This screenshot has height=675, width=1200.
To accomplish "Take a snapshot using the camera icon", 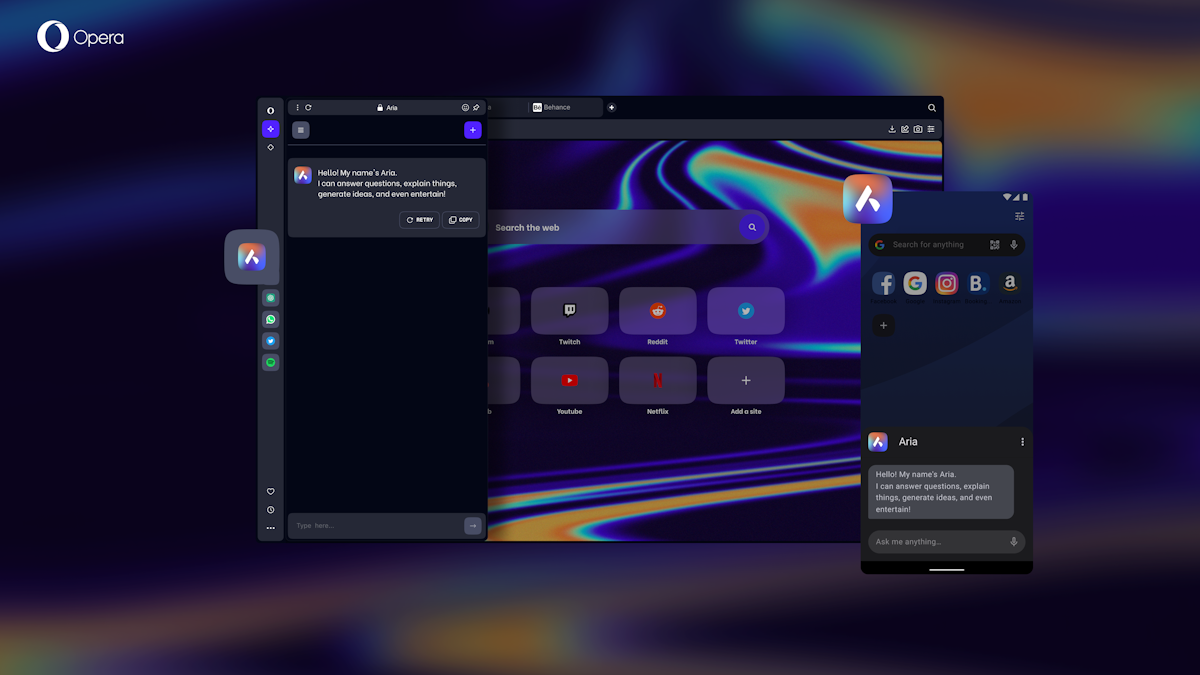I will 917,129.
